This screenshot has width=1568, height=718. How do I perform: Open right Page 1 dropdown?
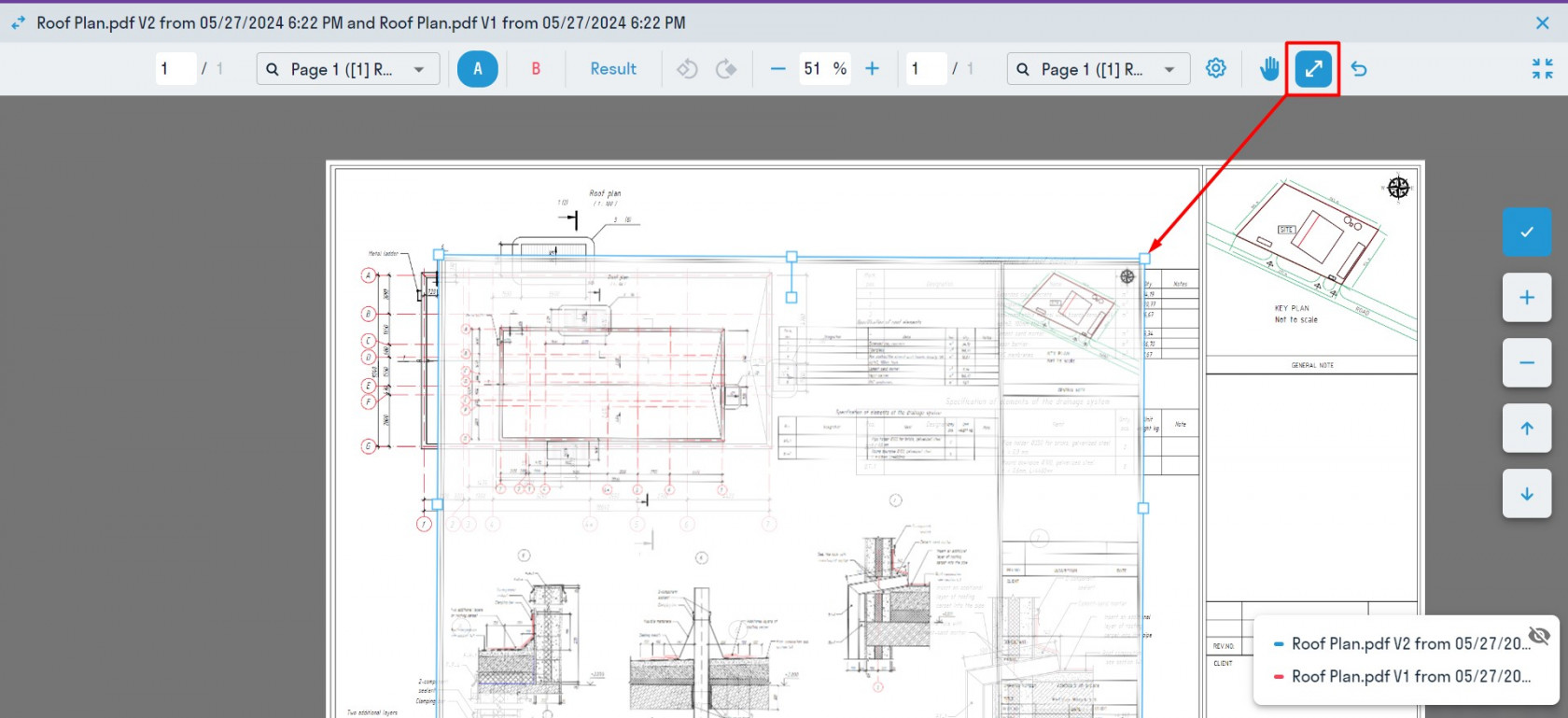tap(1099, 68)
